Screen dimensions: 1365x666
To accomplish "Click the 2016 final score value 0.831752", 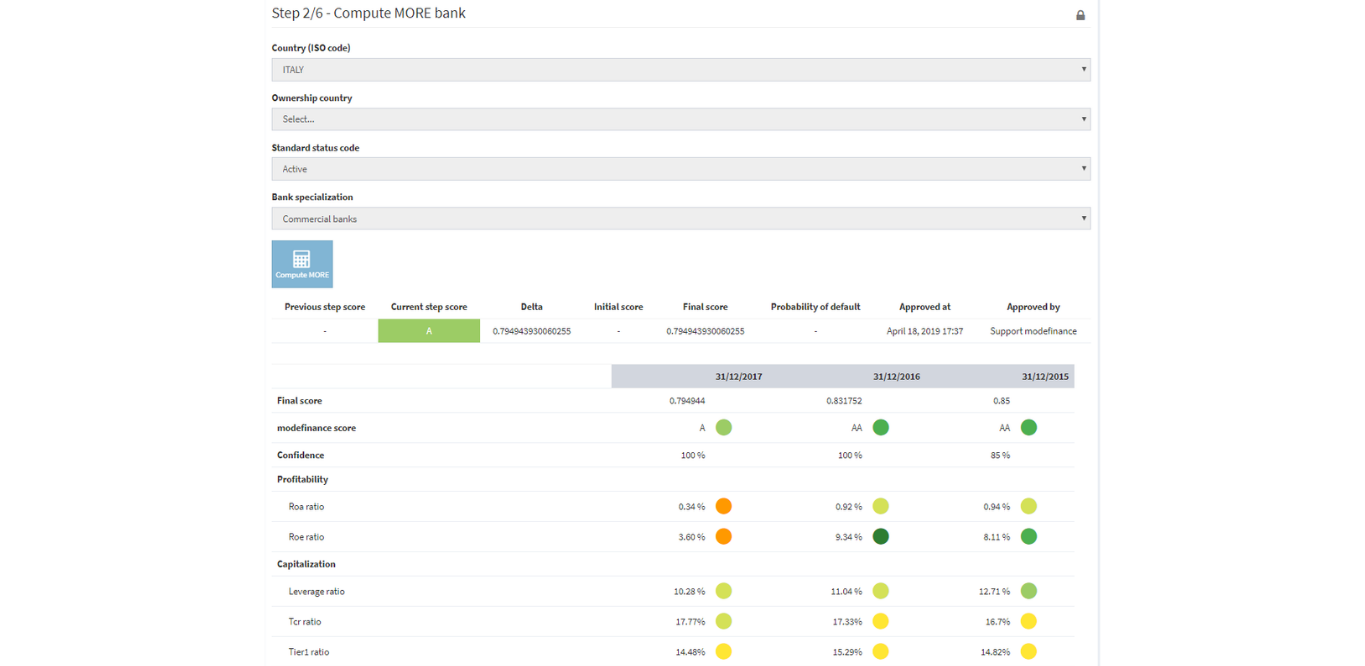I will (844, 401).
